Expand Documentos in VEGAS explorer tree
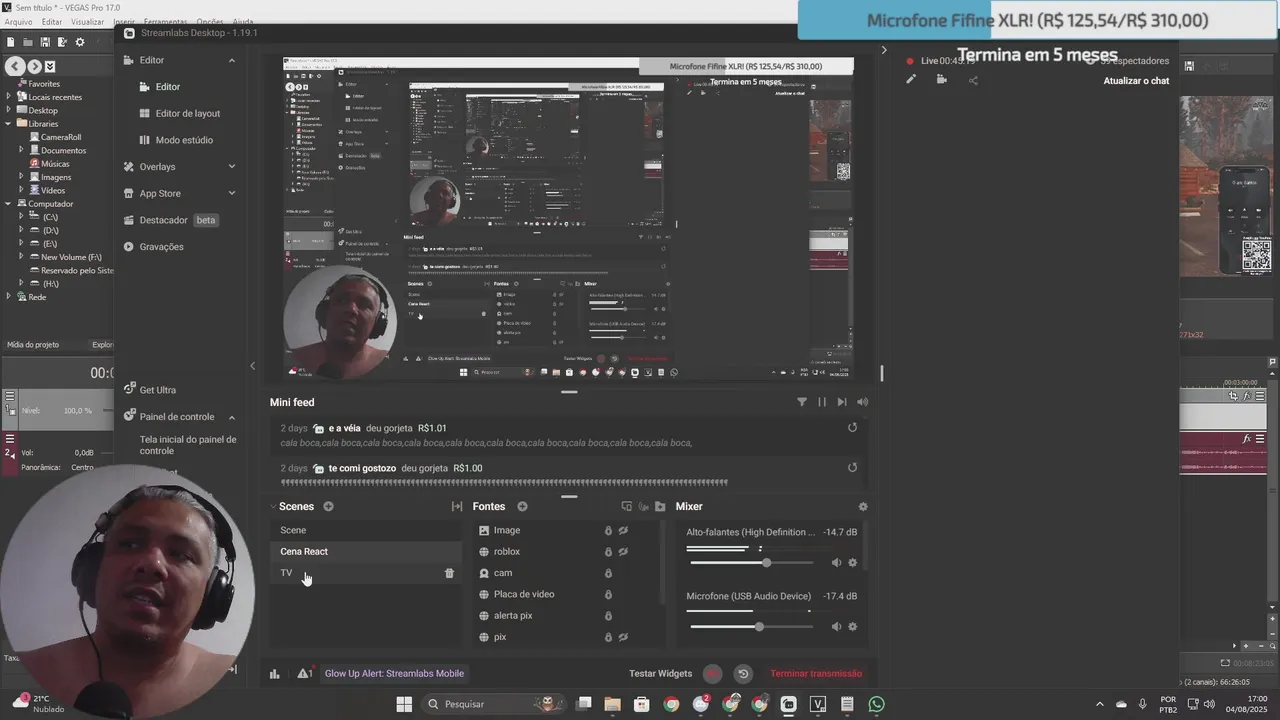This screenshot has width=1280, height=720. point(21,150)
